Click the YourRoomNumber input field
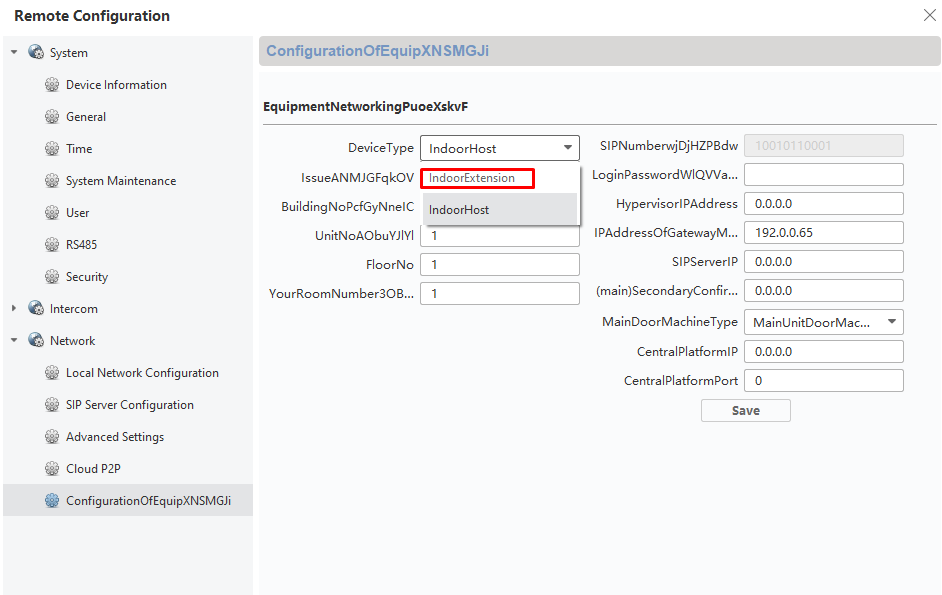Screen dimensions: 942x595 pyautogui.click(x=500, y=293)
